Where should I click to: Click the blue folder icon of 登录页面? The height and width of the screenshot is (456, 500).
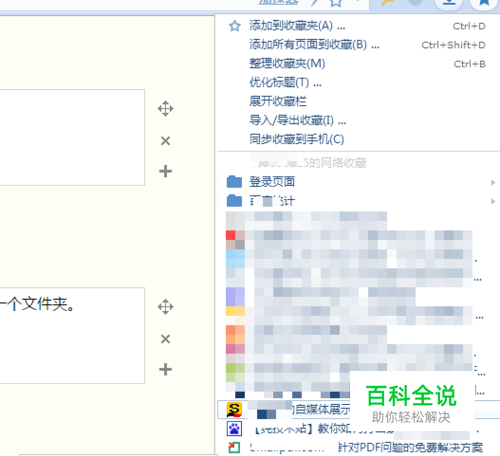[234, 182]
